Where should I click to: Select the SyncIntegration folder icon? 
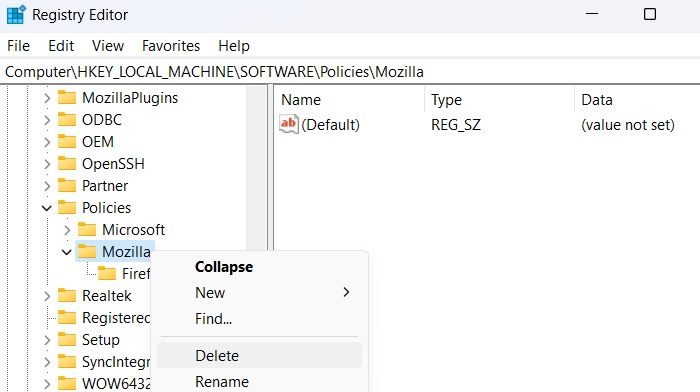click(67, 361)
